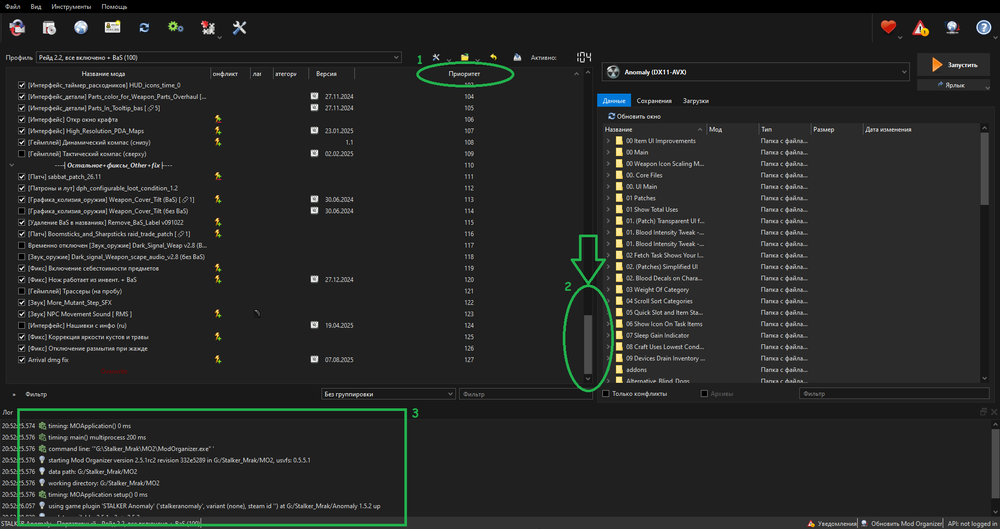The image size is (1000, 529).
Task: Open the Без группировки dropdown
Action: (388, 394)
